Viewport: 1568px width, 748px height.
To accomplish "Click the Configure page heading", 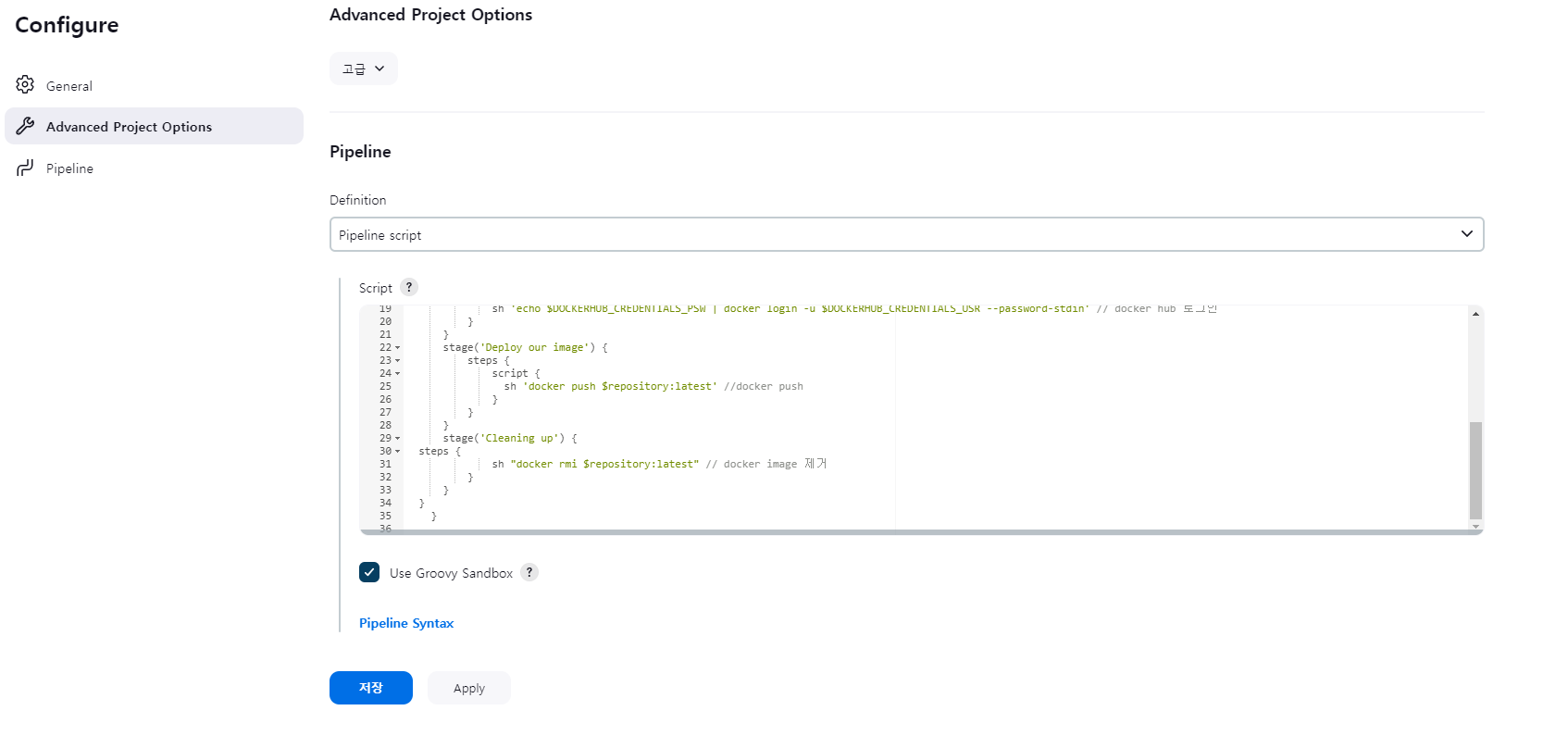I will pos(67,25).
